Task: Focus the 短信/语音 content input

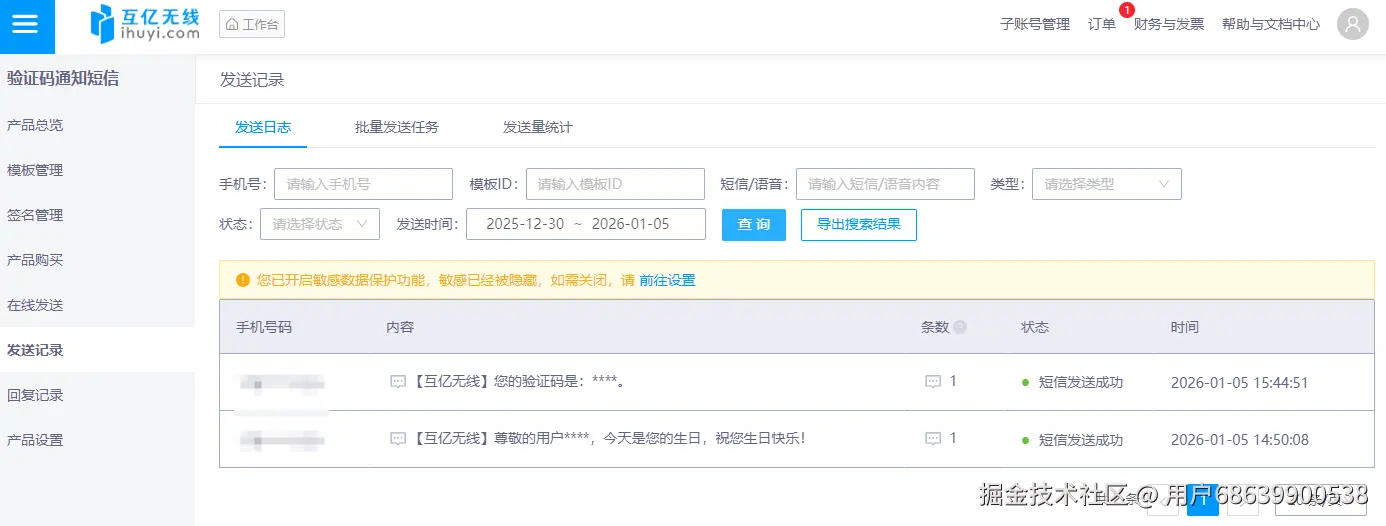Action: pyautogui.click(x=885, y=184)
